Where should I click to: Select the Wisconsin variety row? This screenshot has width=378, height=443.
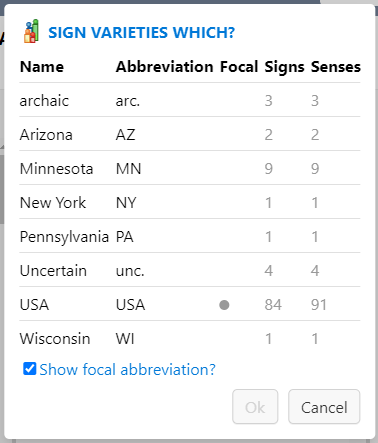[x=190, y=338]
